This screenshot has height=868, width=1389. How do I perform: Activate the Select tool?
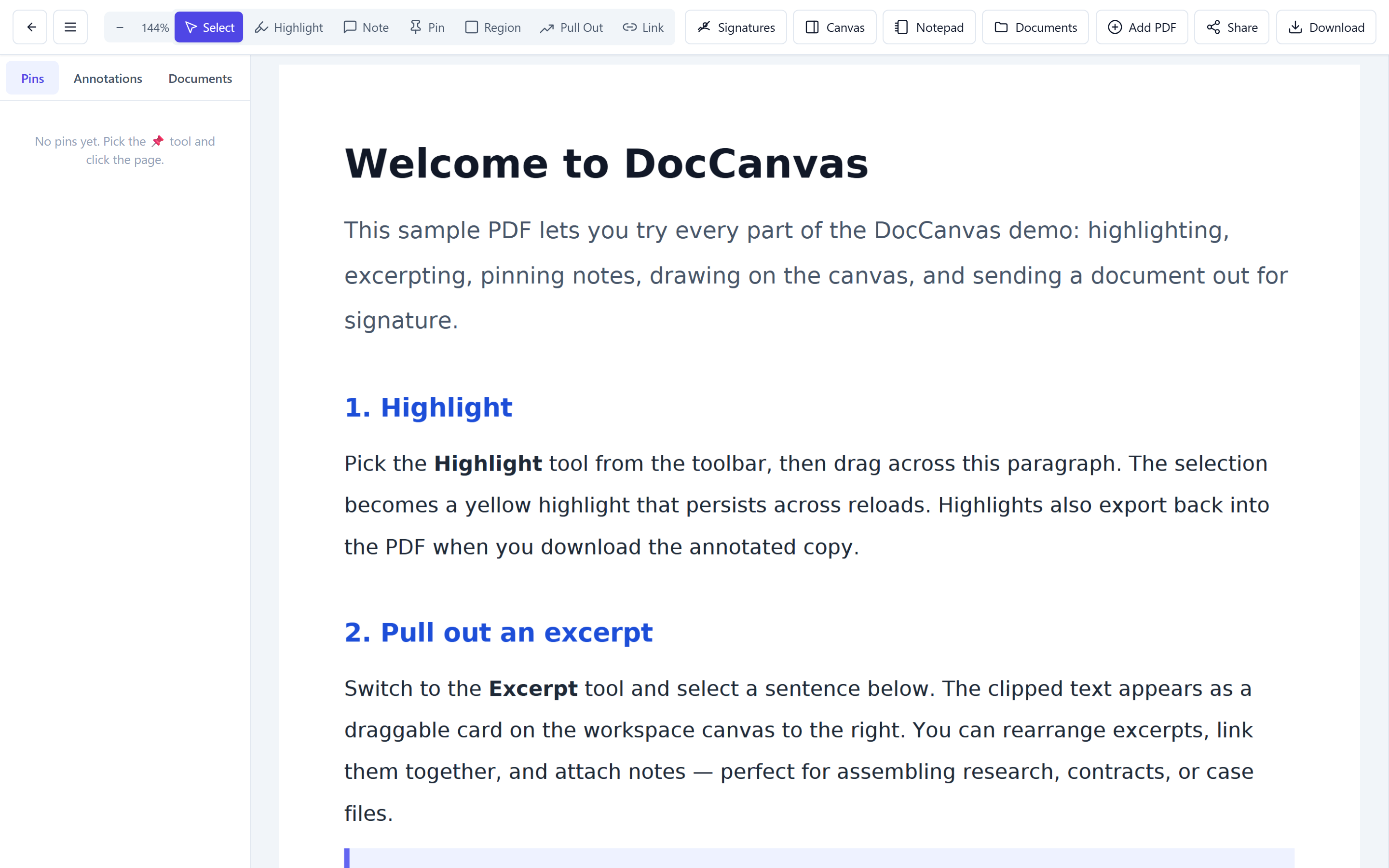pos(209,27)
